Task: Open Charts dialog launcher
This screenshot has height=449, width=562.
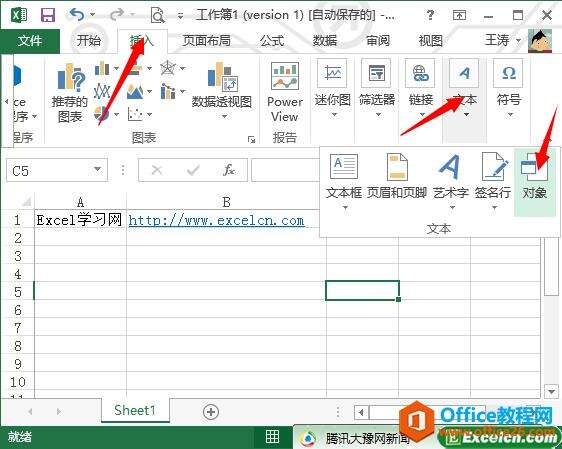Action: click(251, 139)
